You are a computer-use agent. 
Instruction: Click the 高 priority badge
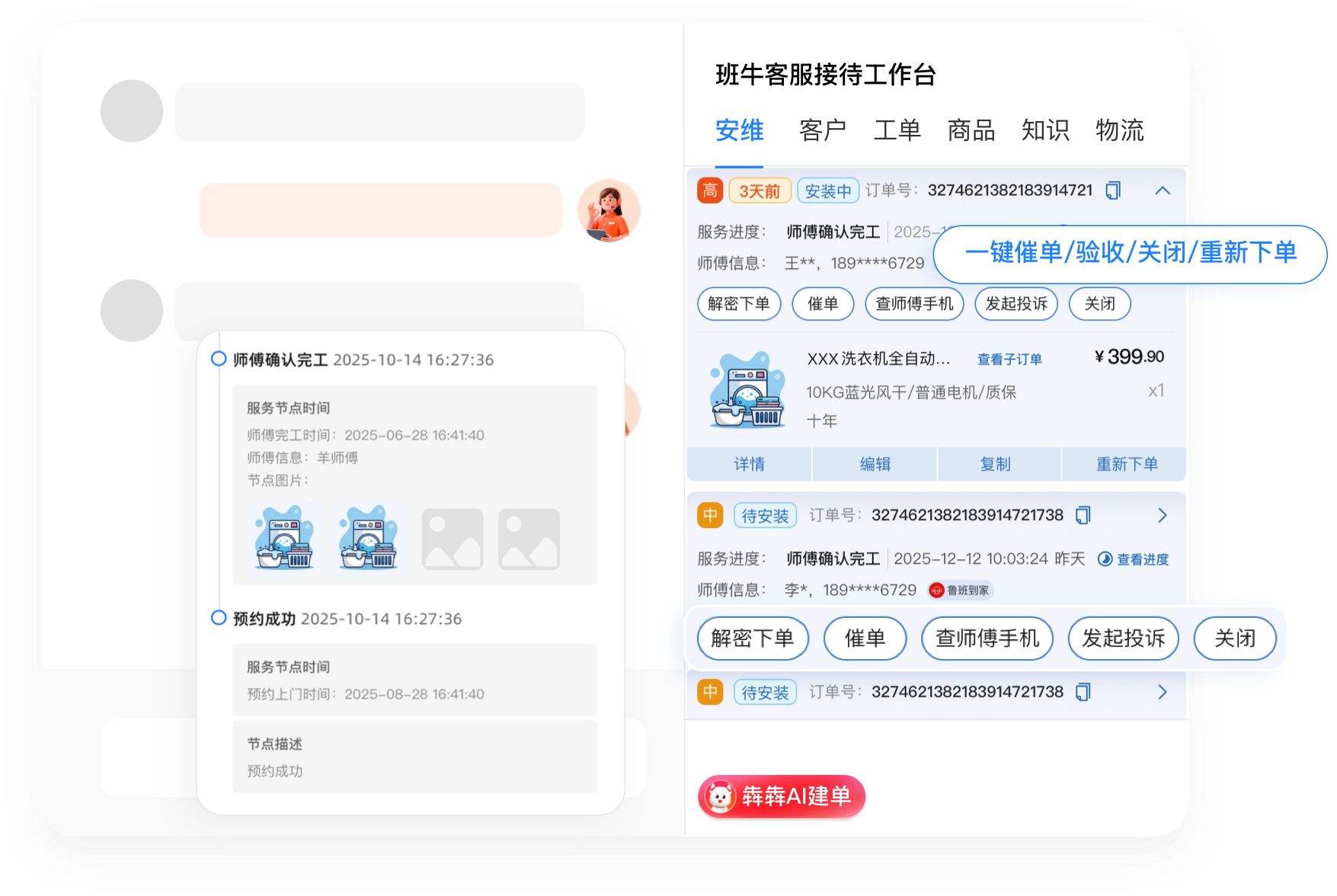(710, 190)
